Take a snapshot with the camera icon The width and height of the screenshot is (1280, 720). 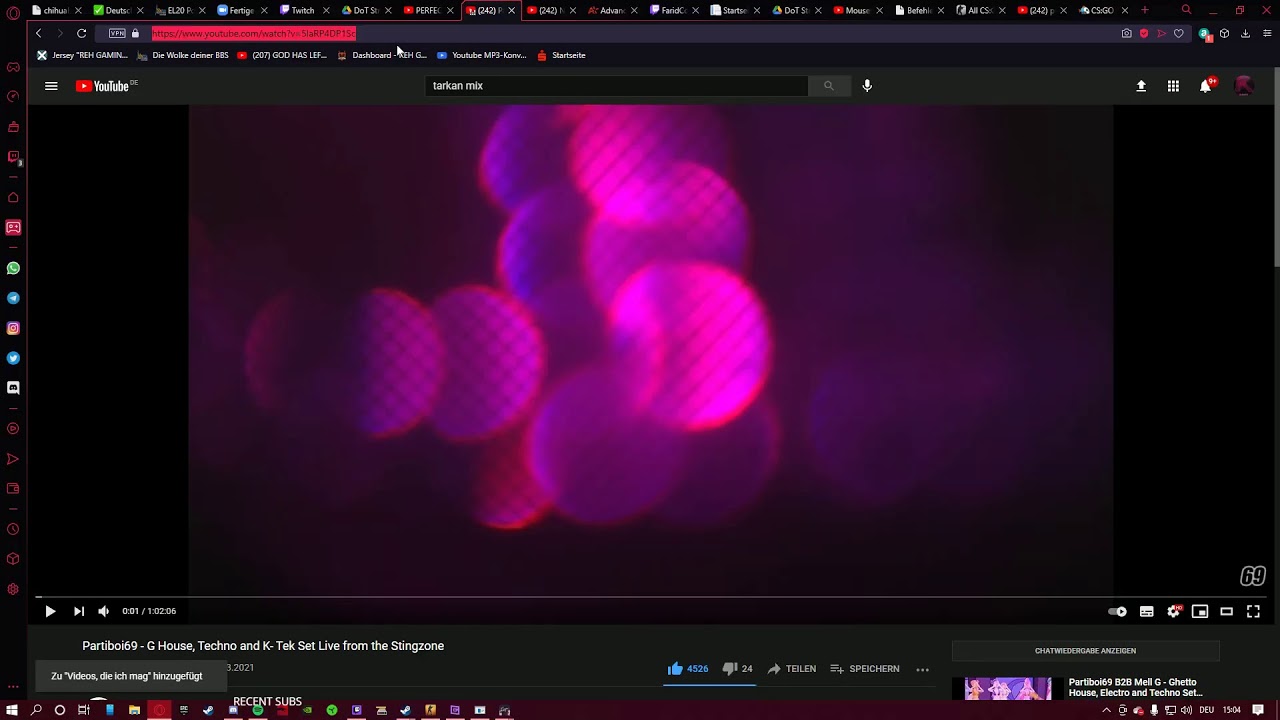[1127, 33]
